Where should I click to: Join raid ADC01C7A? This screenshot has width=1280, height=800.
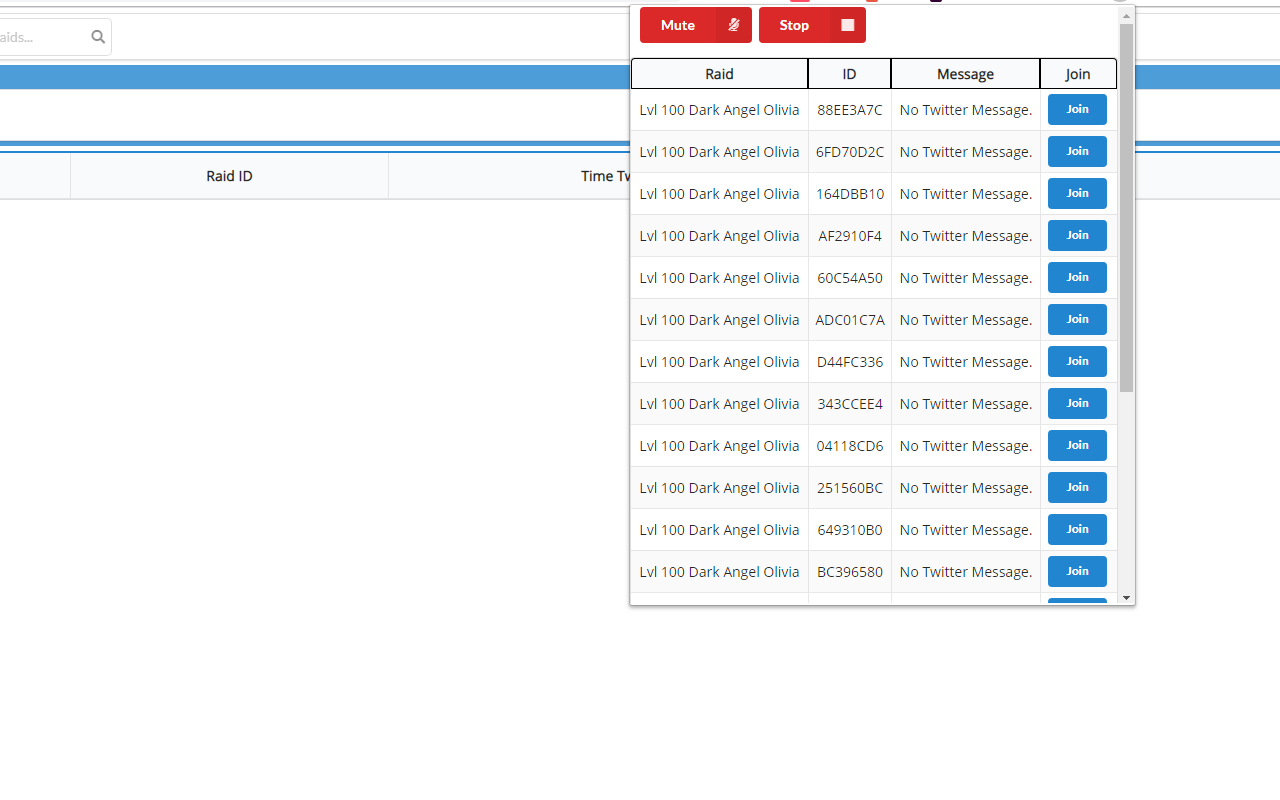[1077, 319]
